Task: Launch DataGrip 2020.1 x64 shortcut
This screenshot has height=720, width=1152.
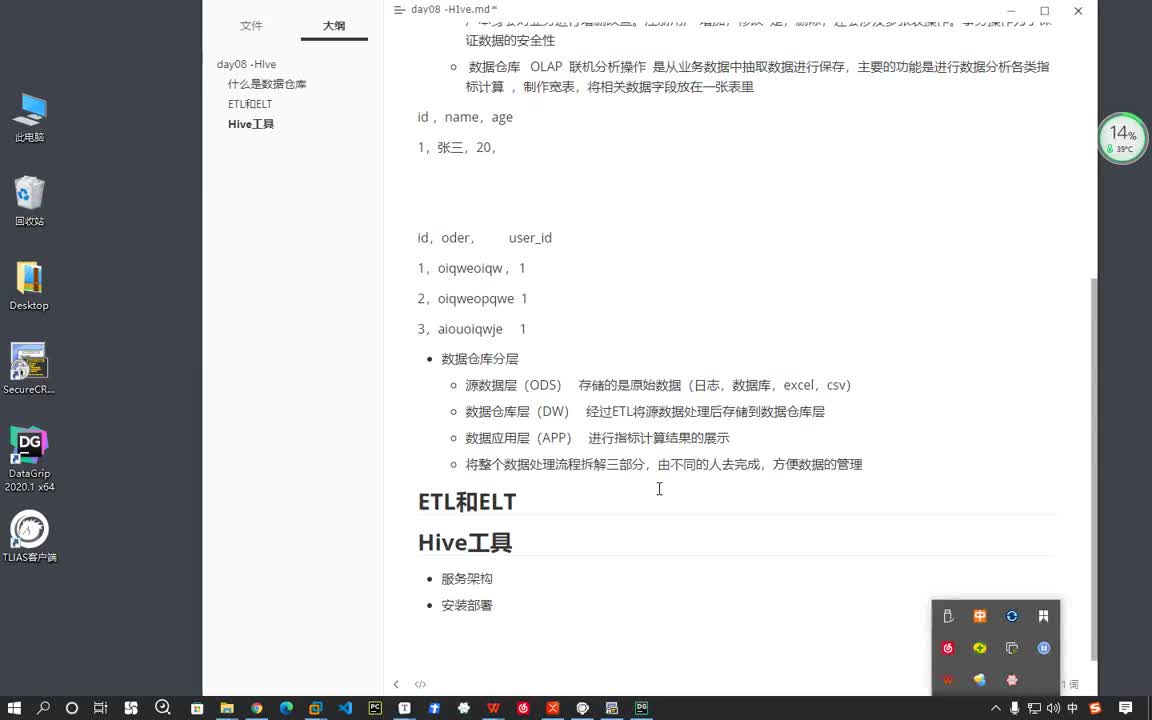Action: tap(29, 458)
